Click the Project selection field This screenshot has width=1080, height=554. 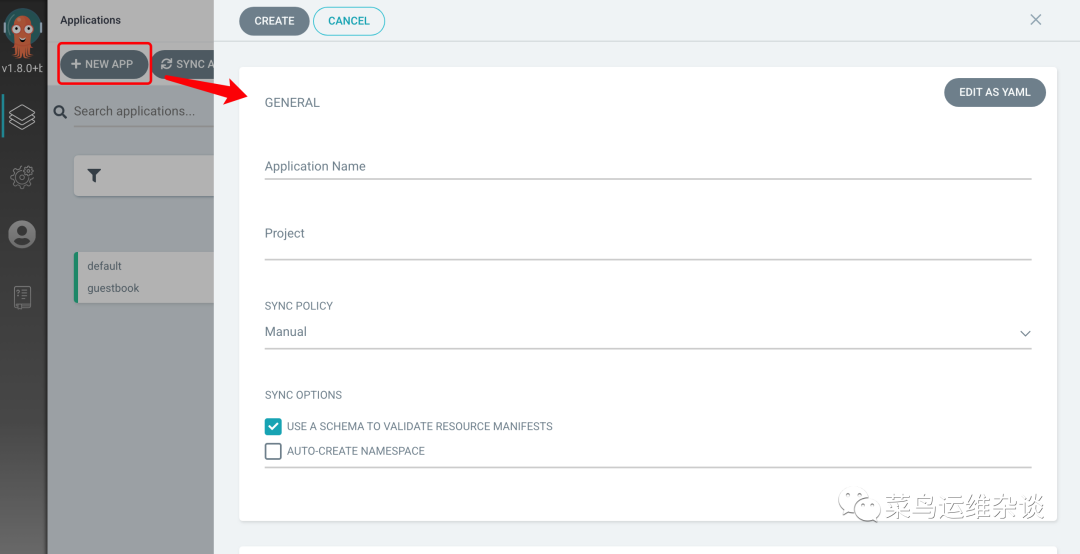647,243
